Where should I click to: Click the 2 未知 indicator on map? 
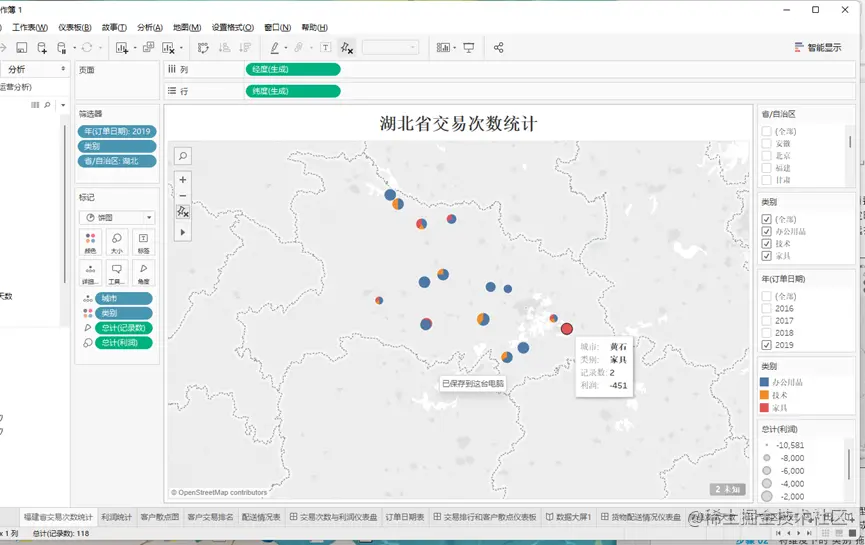728,489
